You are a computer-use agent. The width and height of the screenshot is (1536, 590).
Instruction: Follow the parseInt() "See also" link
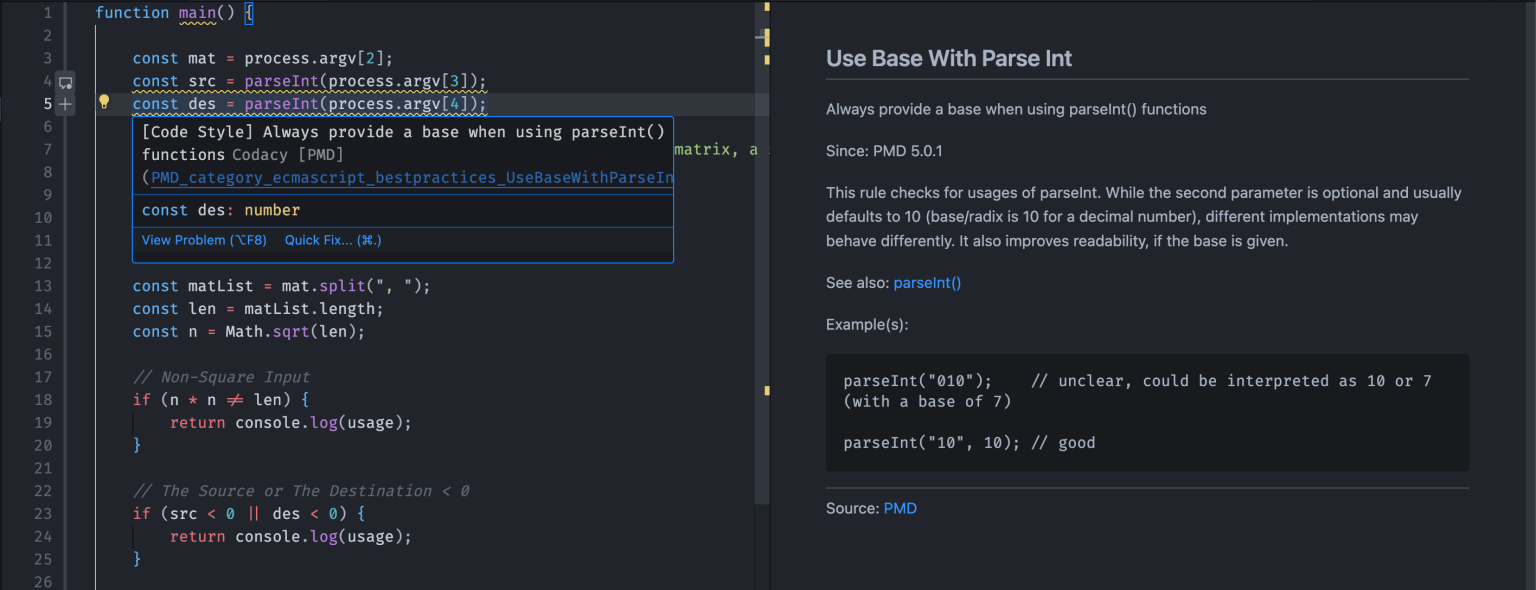[x=927, y=282]
